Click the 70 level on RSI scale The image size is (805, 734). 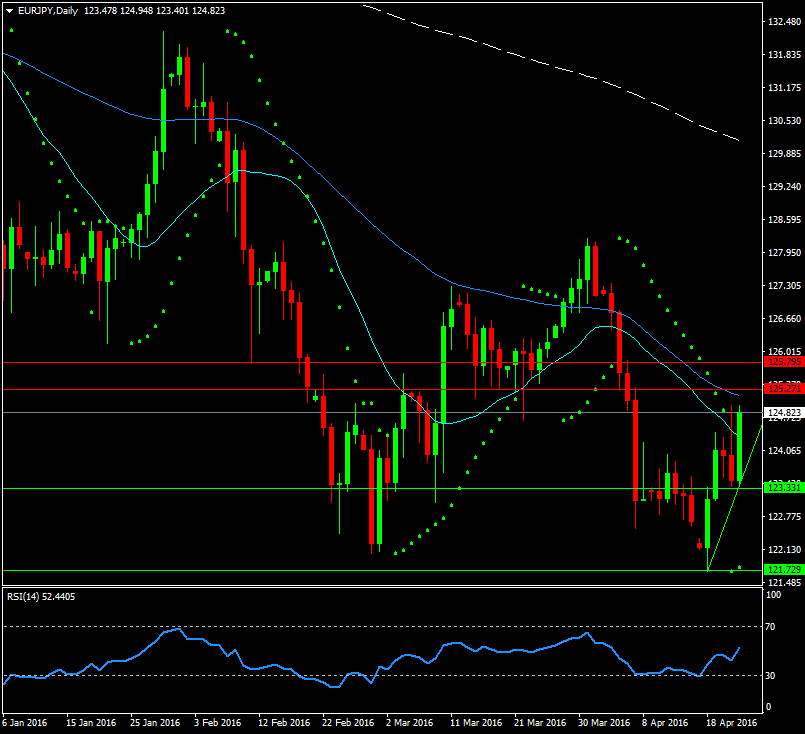pos(770,626)
